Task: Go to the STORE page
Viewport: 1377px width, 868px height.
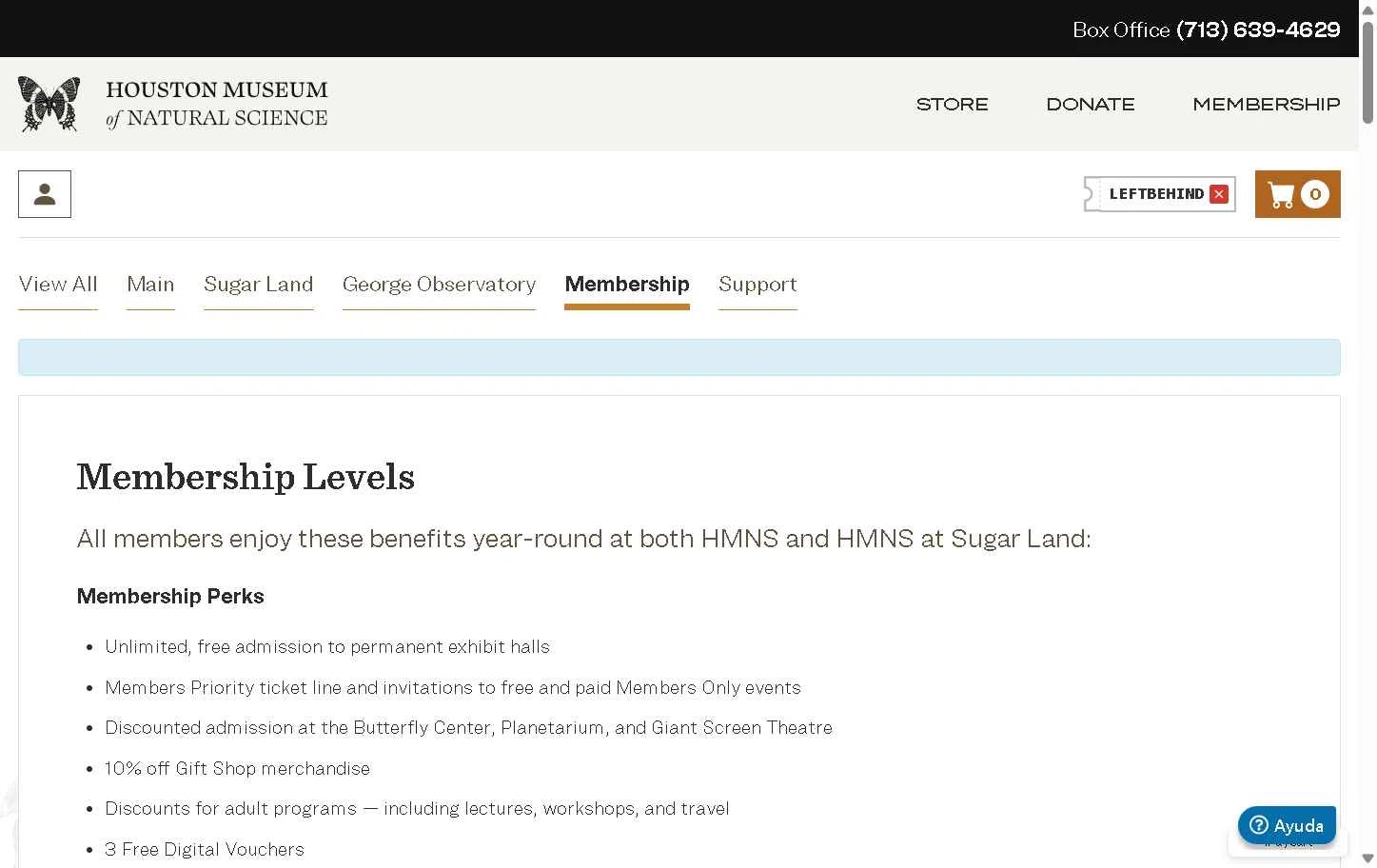Action: click(x=952, y=104)
